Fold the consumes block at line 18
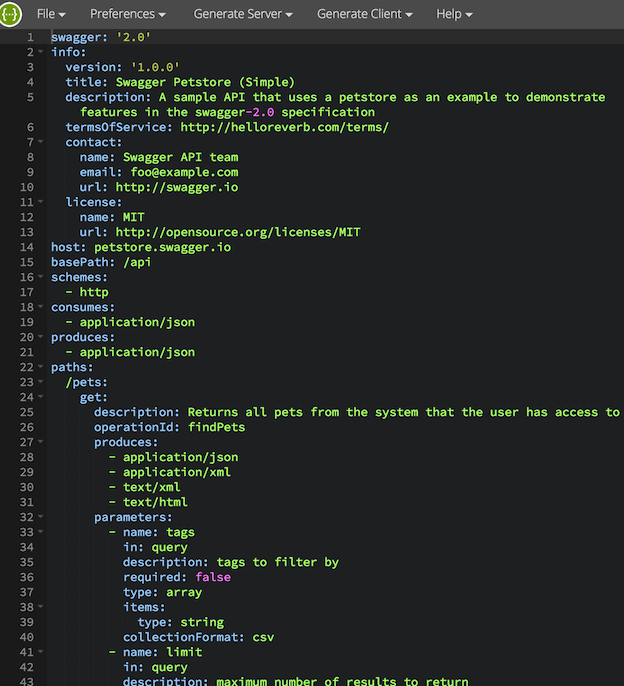This screenshot has height=686, width=624. click(x=41, y=307)
